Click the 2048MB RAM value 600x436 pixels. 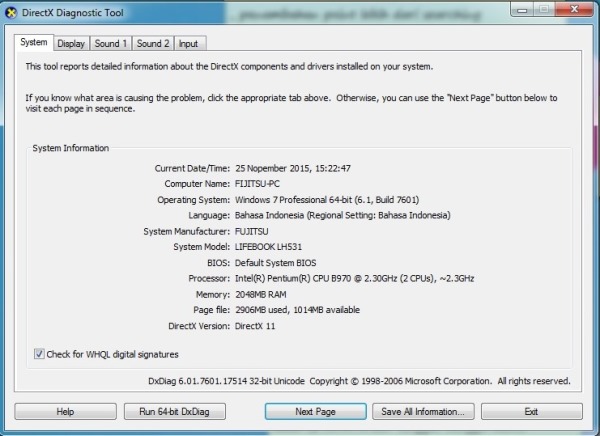point(261,294)
